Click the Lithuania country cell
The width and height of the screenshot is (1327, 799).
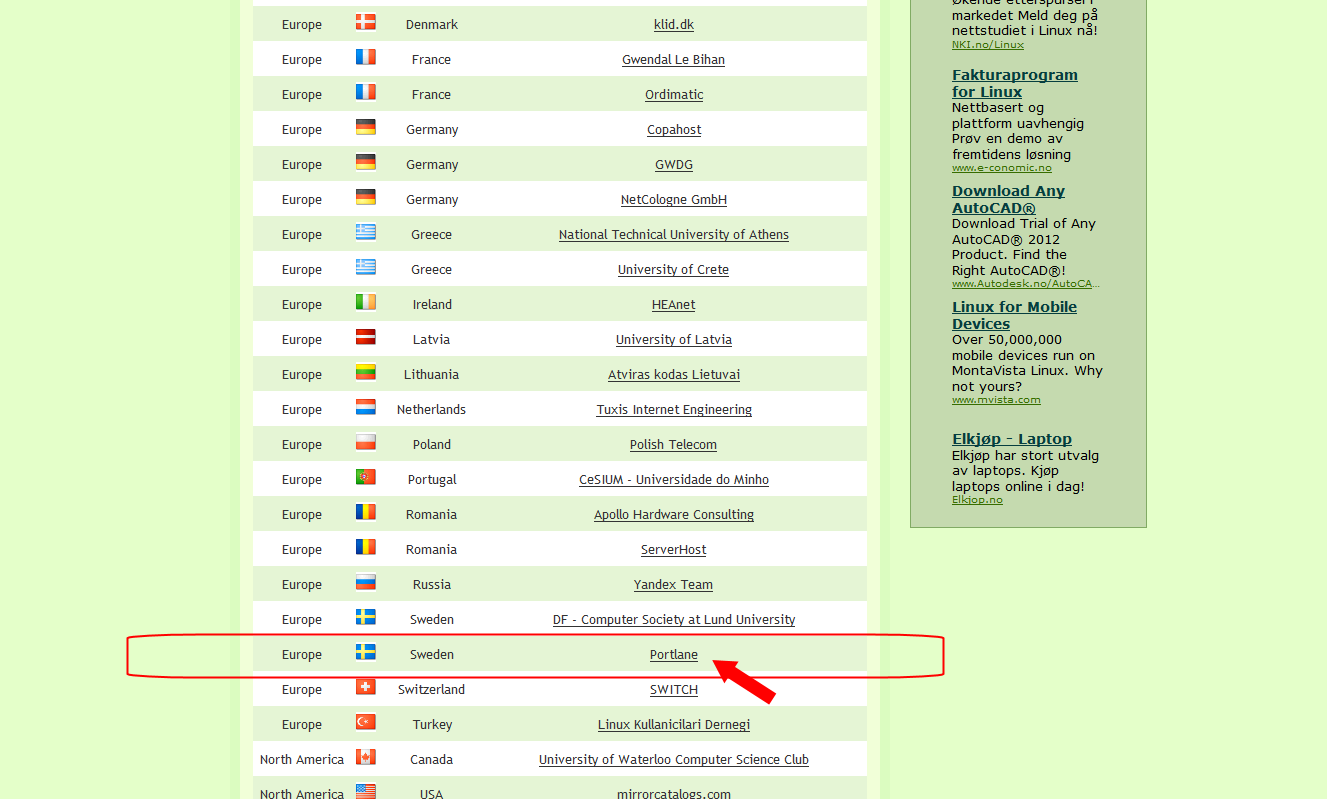[x=432, y=375]
